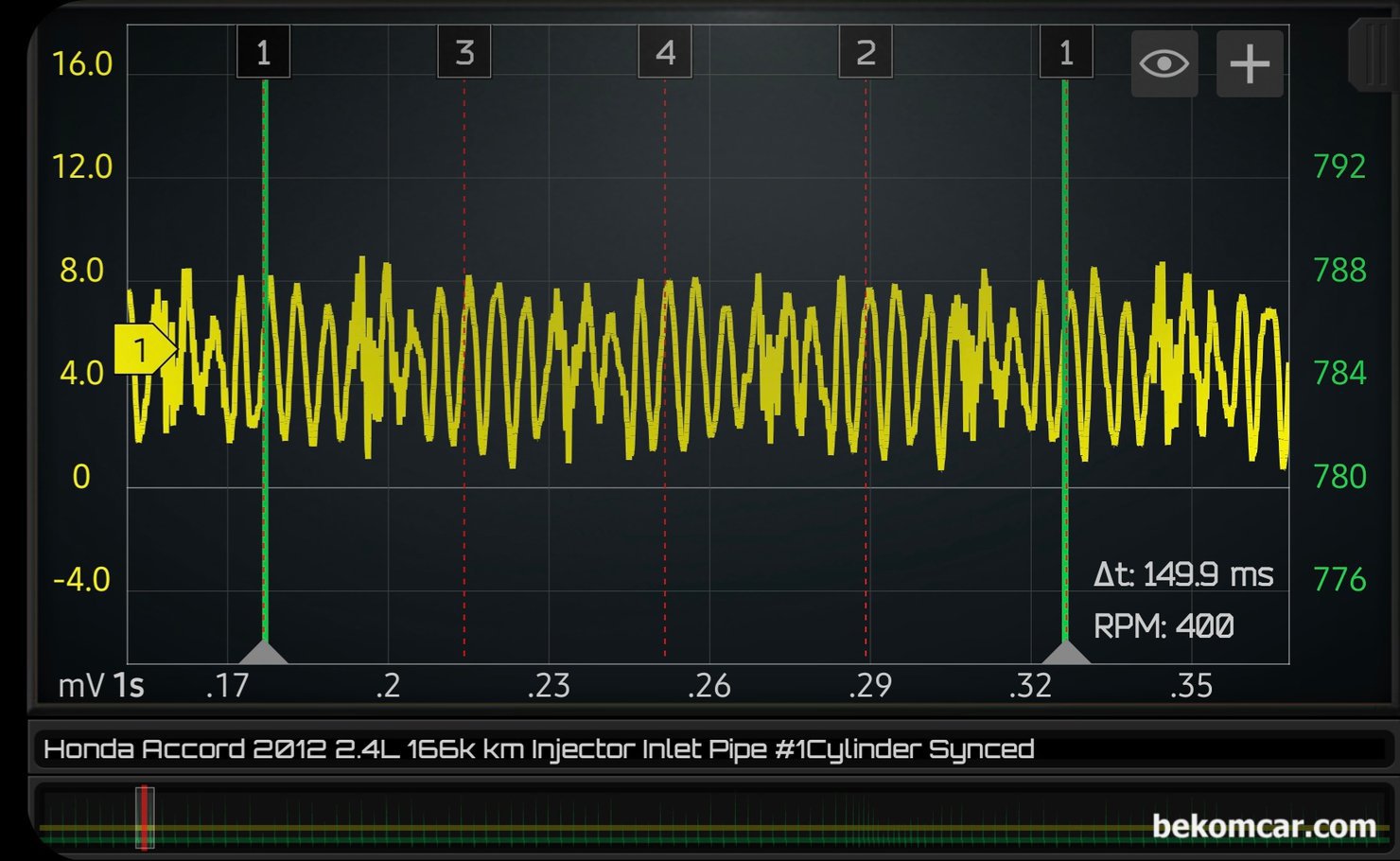Click the green 792 axis label

(1339, 167)
